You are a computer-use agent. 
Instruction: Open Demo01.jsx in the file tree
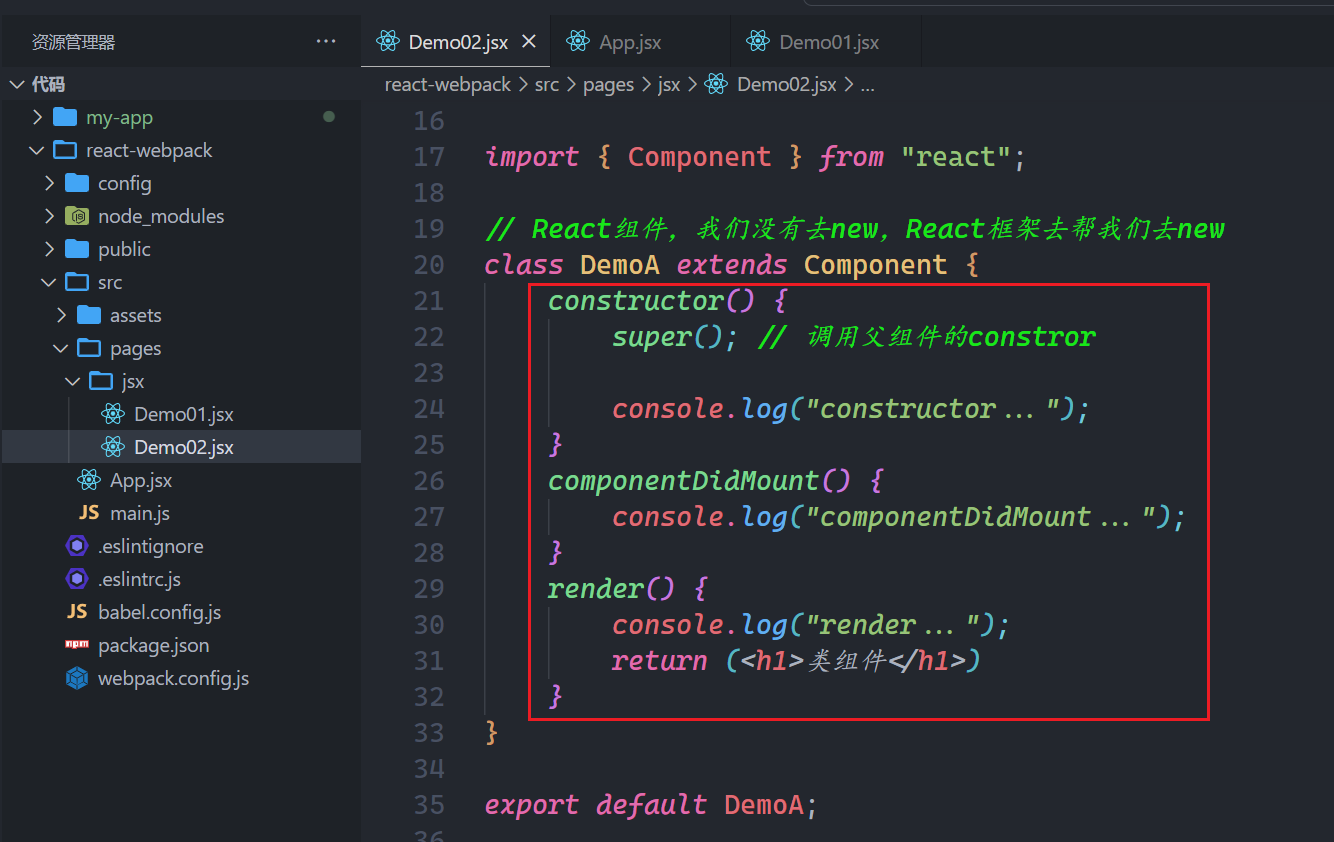(x=181, y=414)
